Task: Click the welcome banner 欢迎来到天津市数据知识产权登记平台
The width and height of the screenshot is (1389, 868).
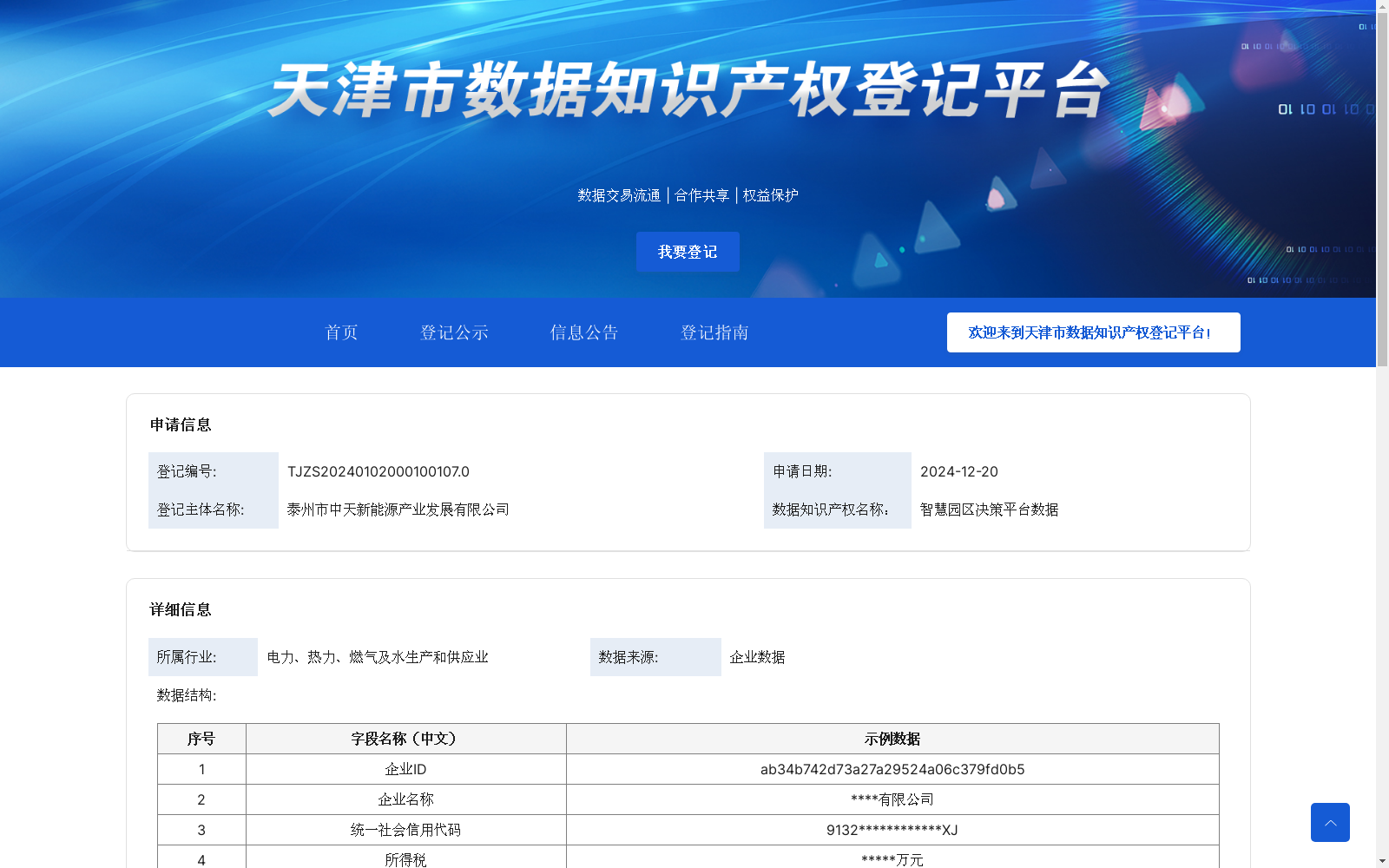Action: point(1093,332)
